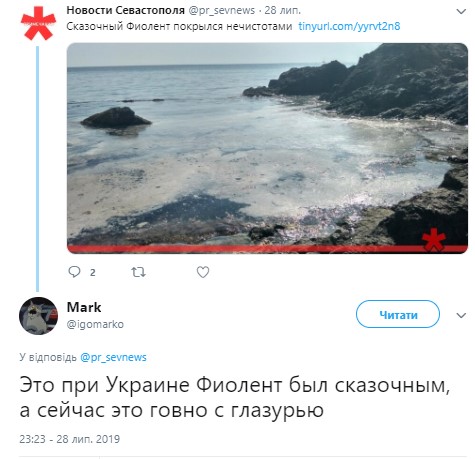Click the reply speech bubble icon

pyautogui.click(x=74, y=272)
